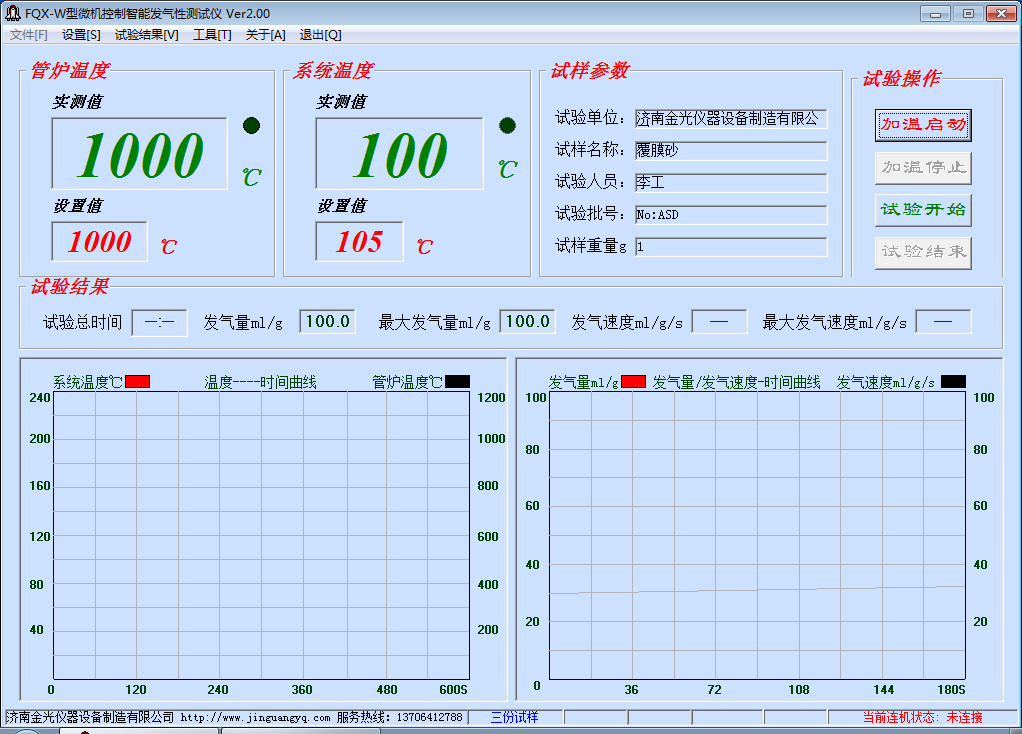Click the 试样重量 sample weight field

(x=730, y=247)
